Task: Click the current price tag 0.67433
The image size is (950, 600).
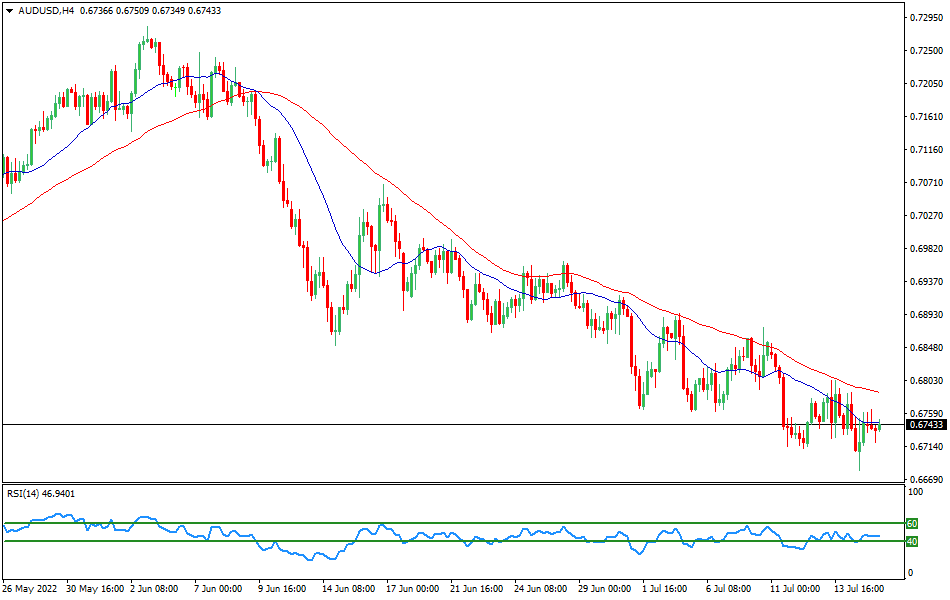Action: point(916,424)
